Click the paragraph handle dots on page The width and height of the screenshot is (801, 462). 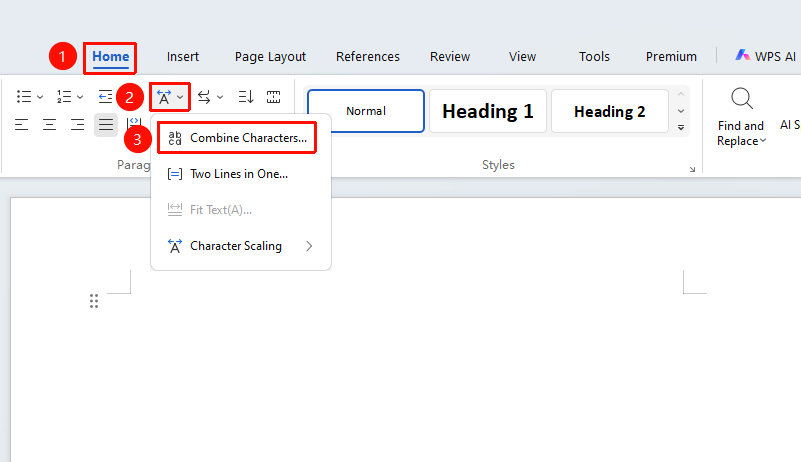(x=94, y=301)
